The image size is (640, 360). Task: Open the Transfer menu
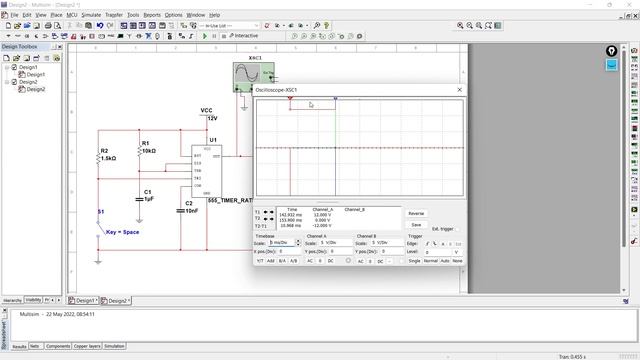click(114, 15)
